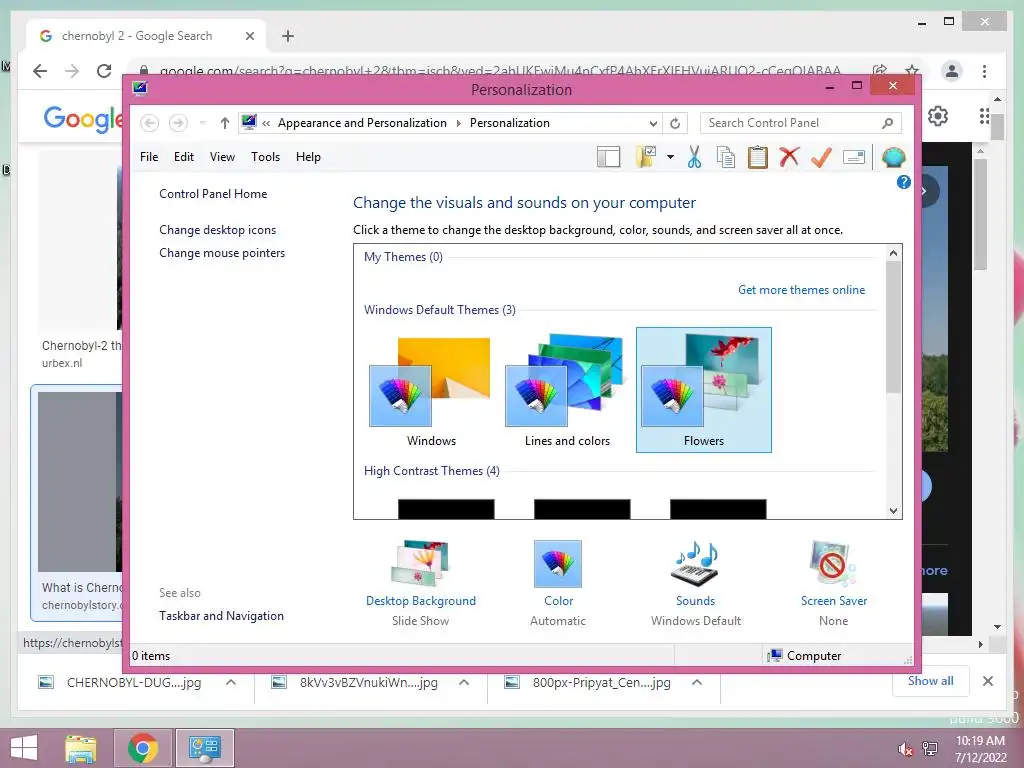Image resolution: width=1024 pixels, height=768 pixels.
Task: Click the muted volume tray icon
Action: click(905, 749)
